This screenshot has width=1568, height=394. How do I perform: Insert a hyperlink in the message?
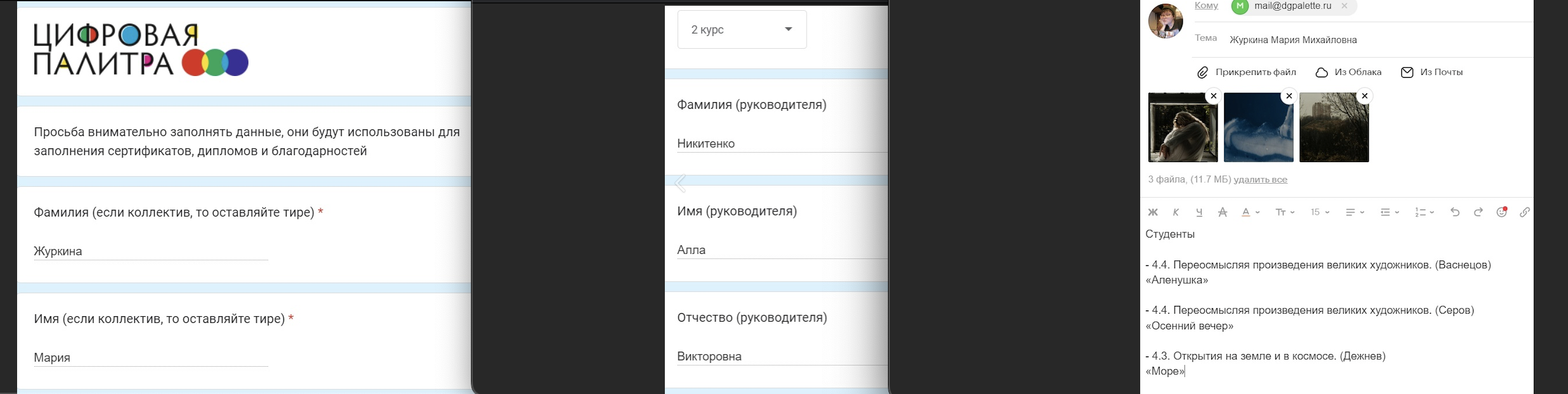tap(1525, 212)
